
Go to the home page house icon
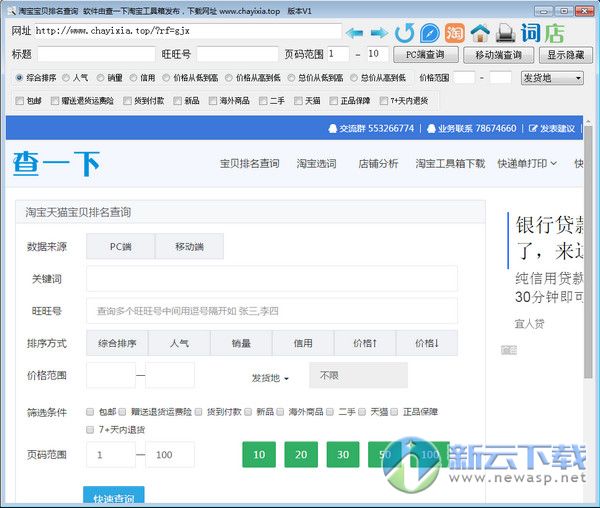(480, 33)
